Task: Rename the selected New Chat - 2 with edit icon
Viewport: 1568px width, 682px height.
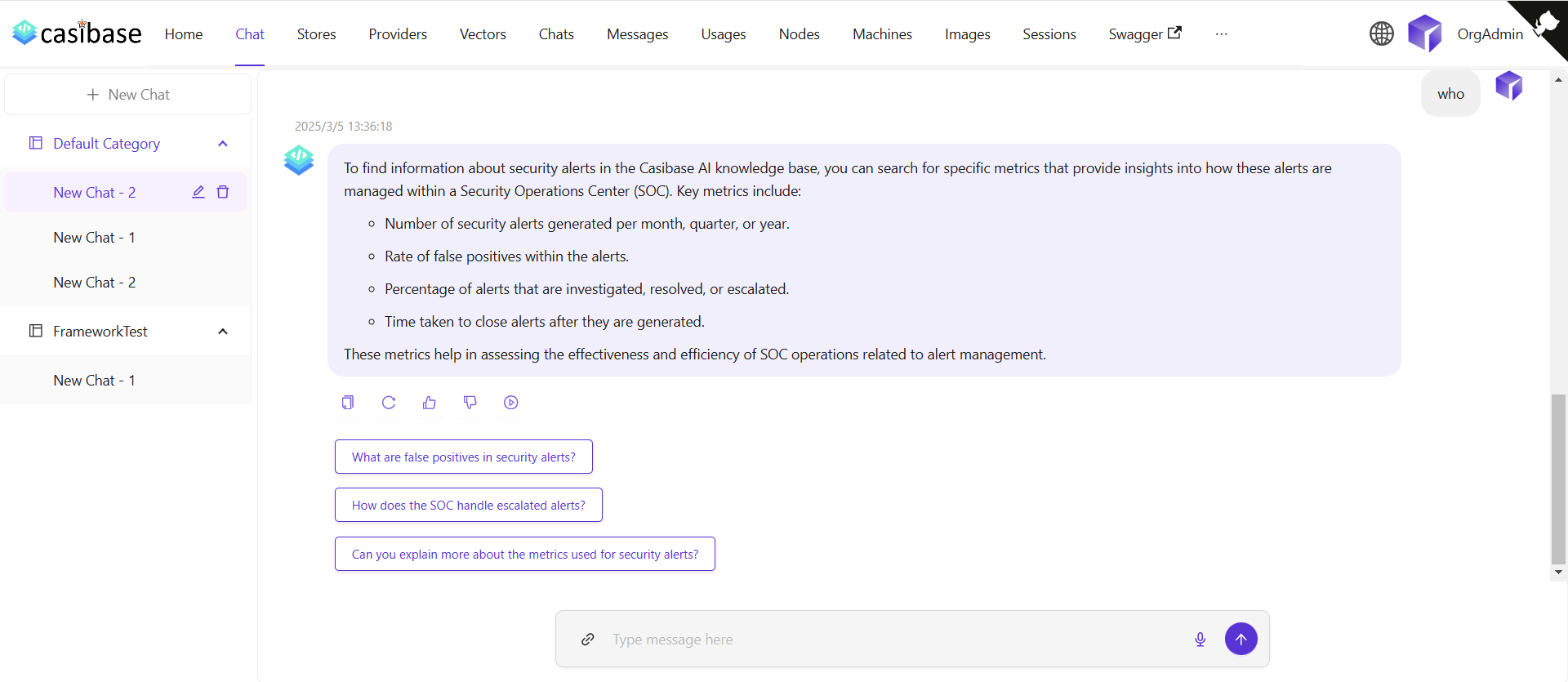Action: [198, 192]
